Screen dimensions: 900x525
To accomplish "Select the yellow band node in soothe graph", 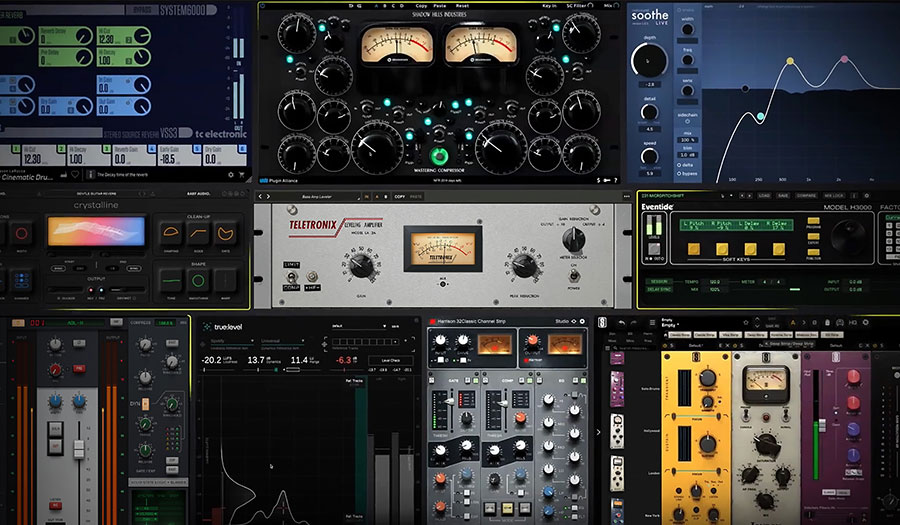I will pyautogui.click(x=790, y=61).
